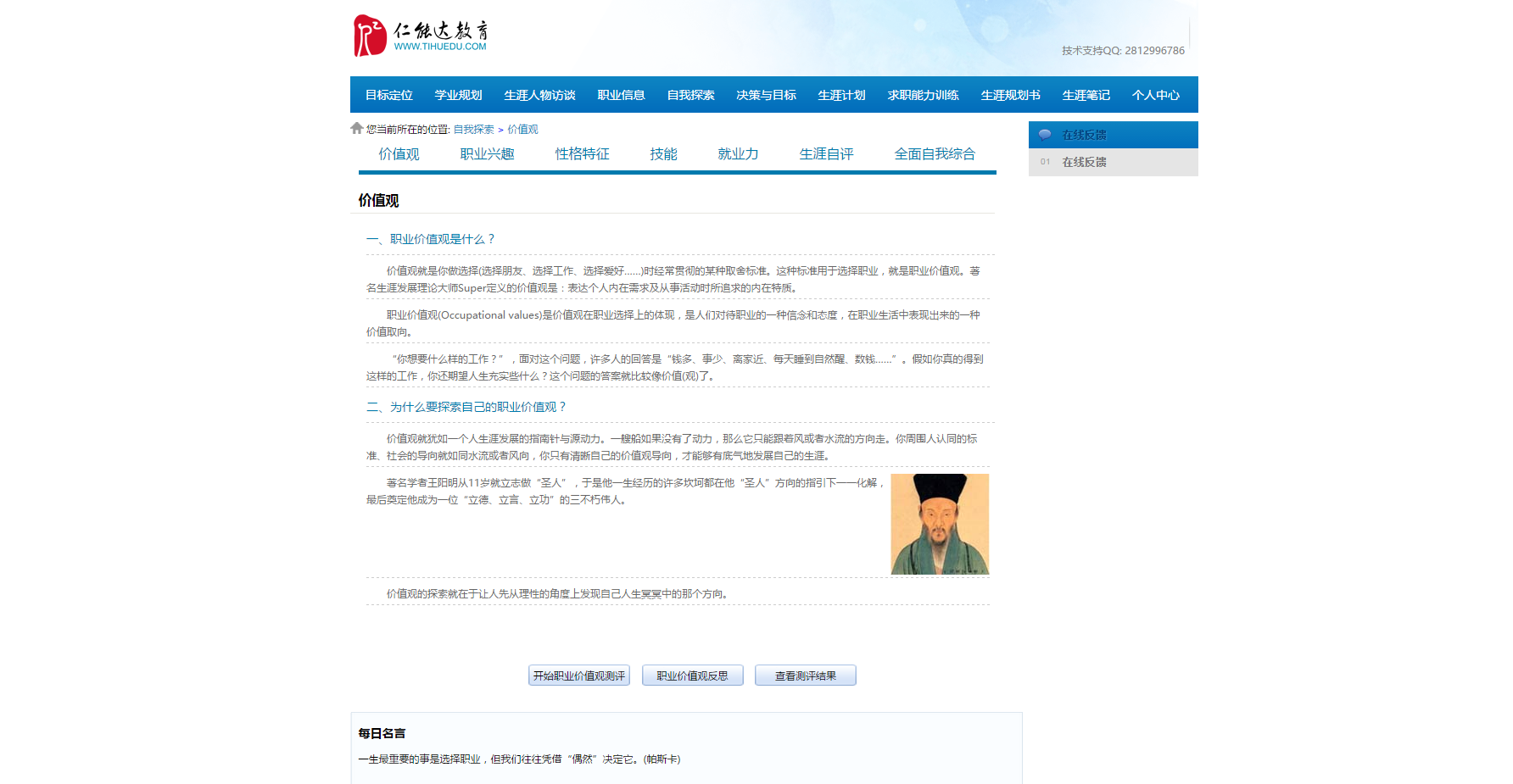This screenshot has height=784, width=1513.
Task: Click the paragraph beginning 价值观就是你做选择
Action: [678, 280]
